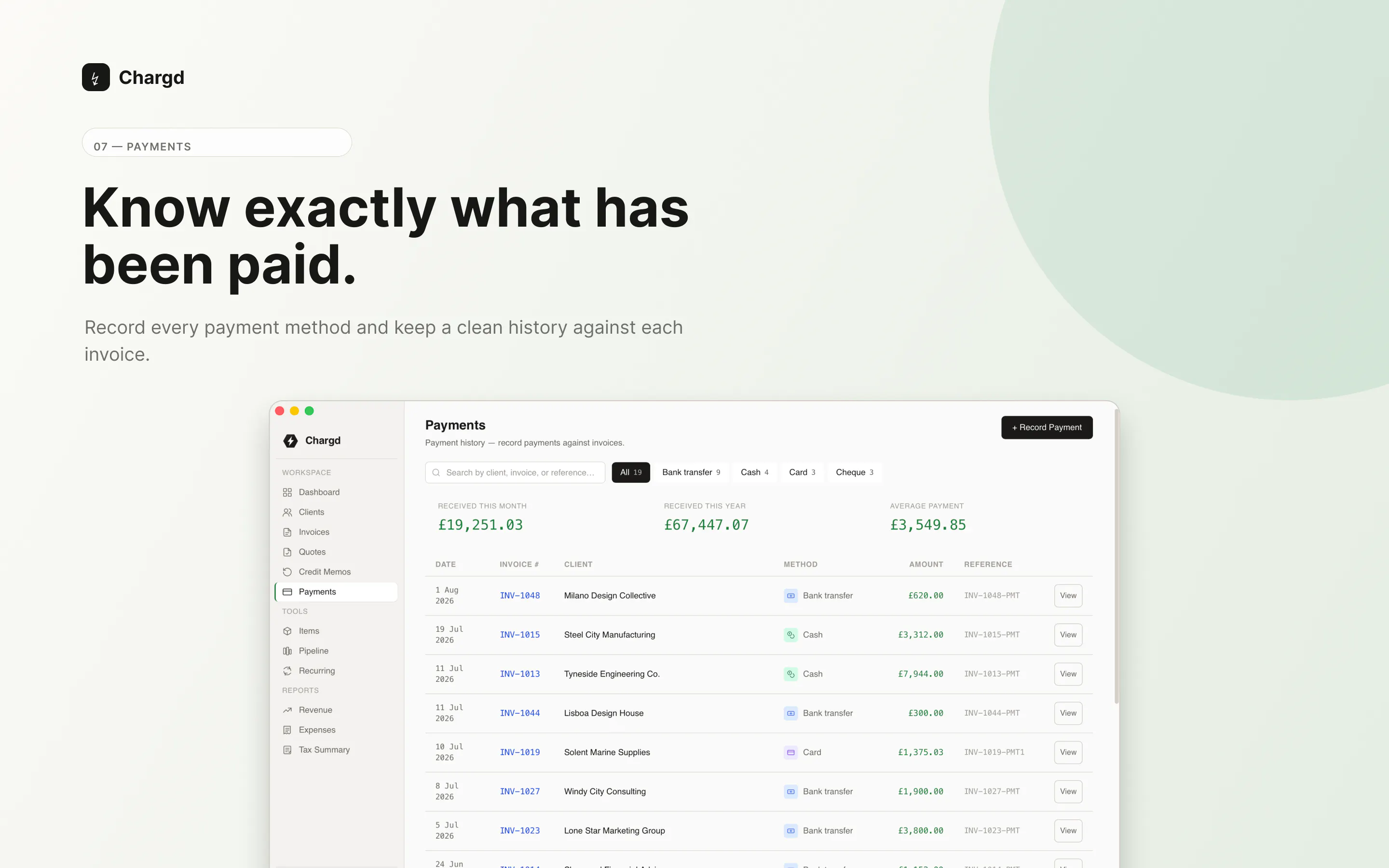Click the Tax Summary icon
The width and height of the screenshot is (1389, 868).
pos(287,750)
